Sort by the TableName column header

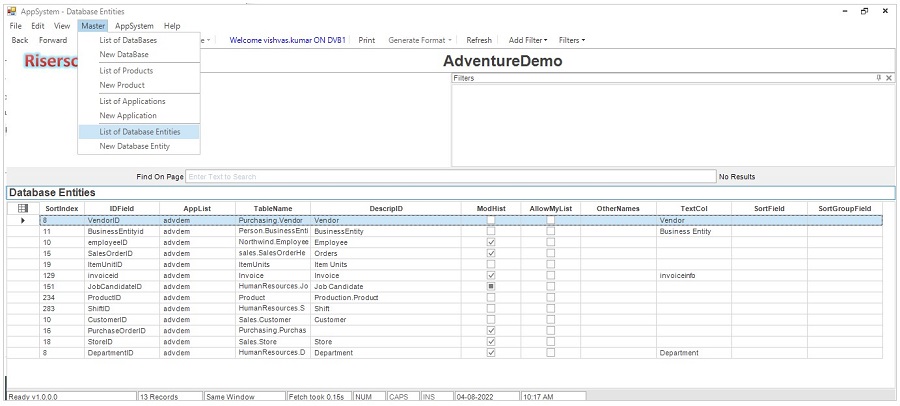point(273,208)
